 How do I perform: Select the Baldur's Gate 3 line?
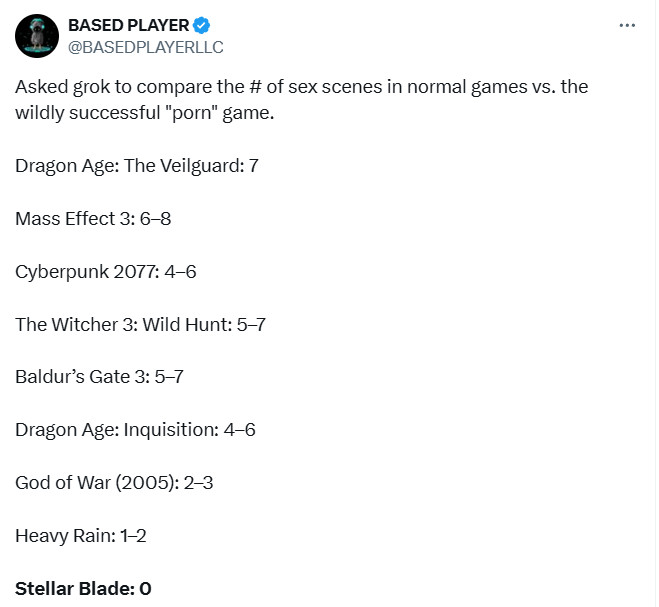coord(99,377)
